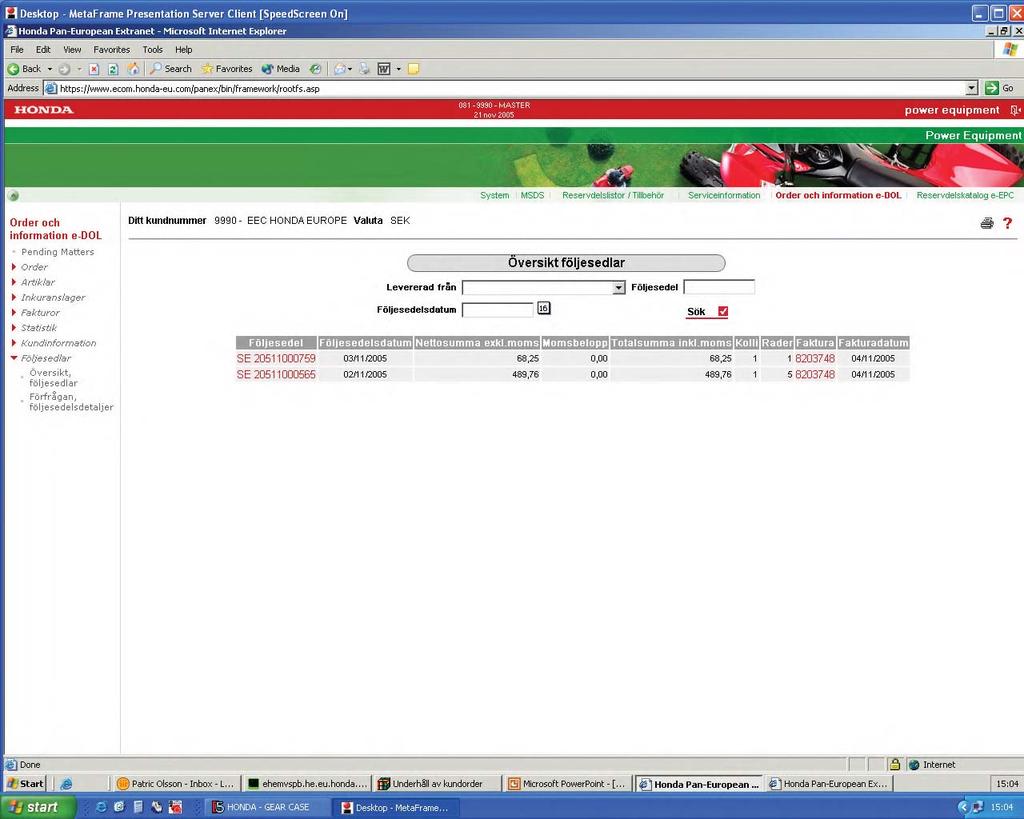This screenshot has height=819, width=1024.
Task: Open delivery note SE 20511000759
Action: point(276,359)
